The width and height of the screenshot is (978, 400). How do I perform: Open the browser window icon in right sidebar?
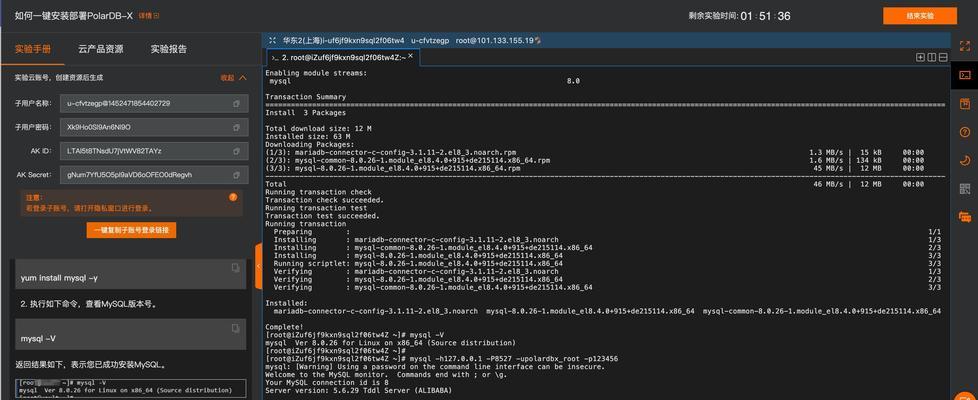point(965,103)
